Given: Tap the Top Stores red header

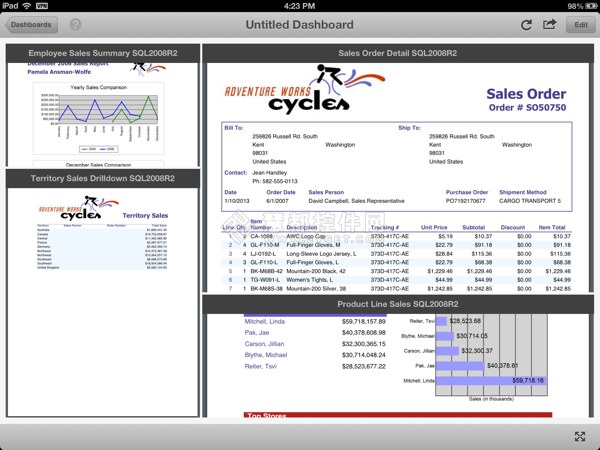Looking at the screenshot, I should [x=398, y=415].
